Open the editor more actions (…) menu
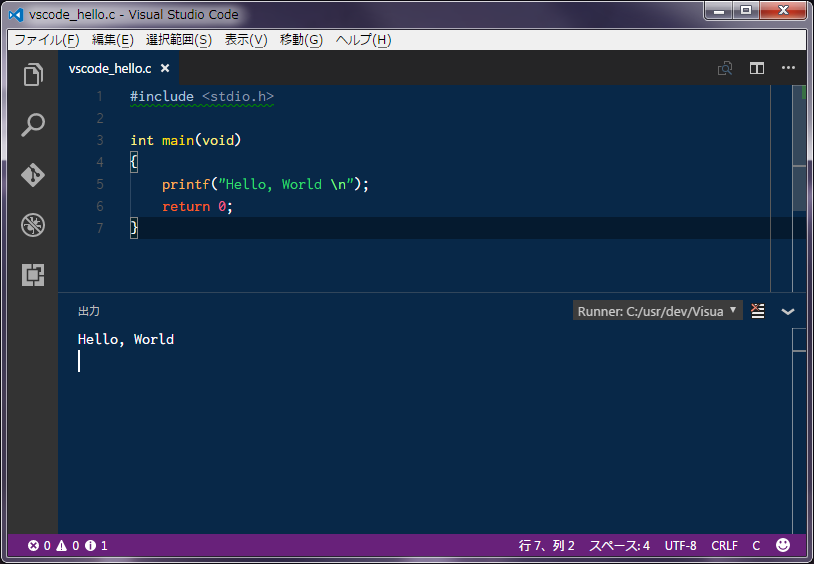Image resolution: width=814 pixels, height=564 pixels. pyautogui.click(x=788, y=68)
